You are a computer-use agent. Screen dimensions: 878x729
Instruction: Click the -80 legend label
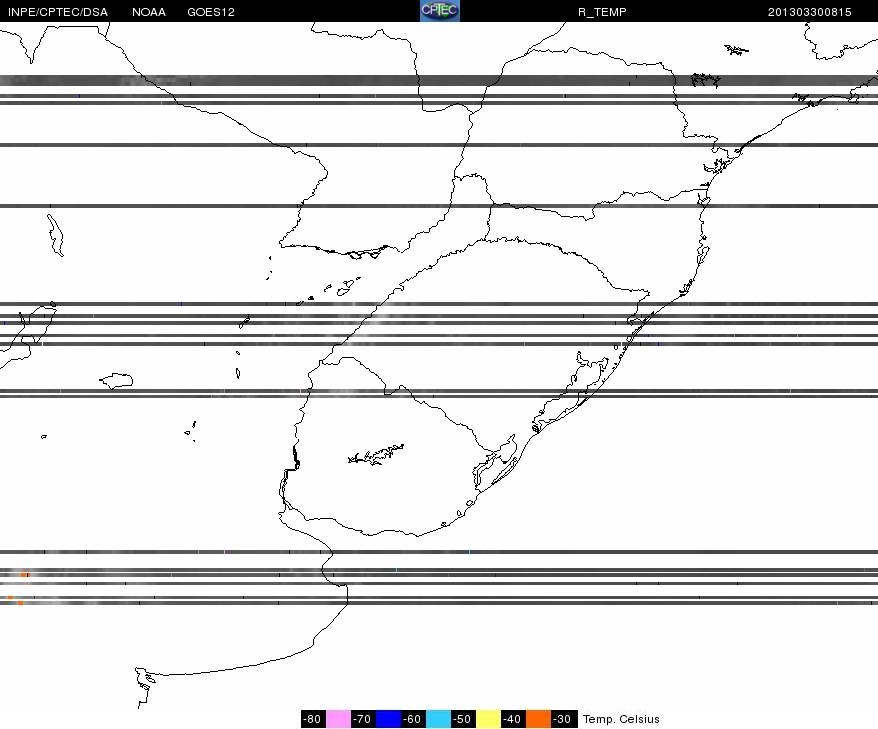click(313, 719)
